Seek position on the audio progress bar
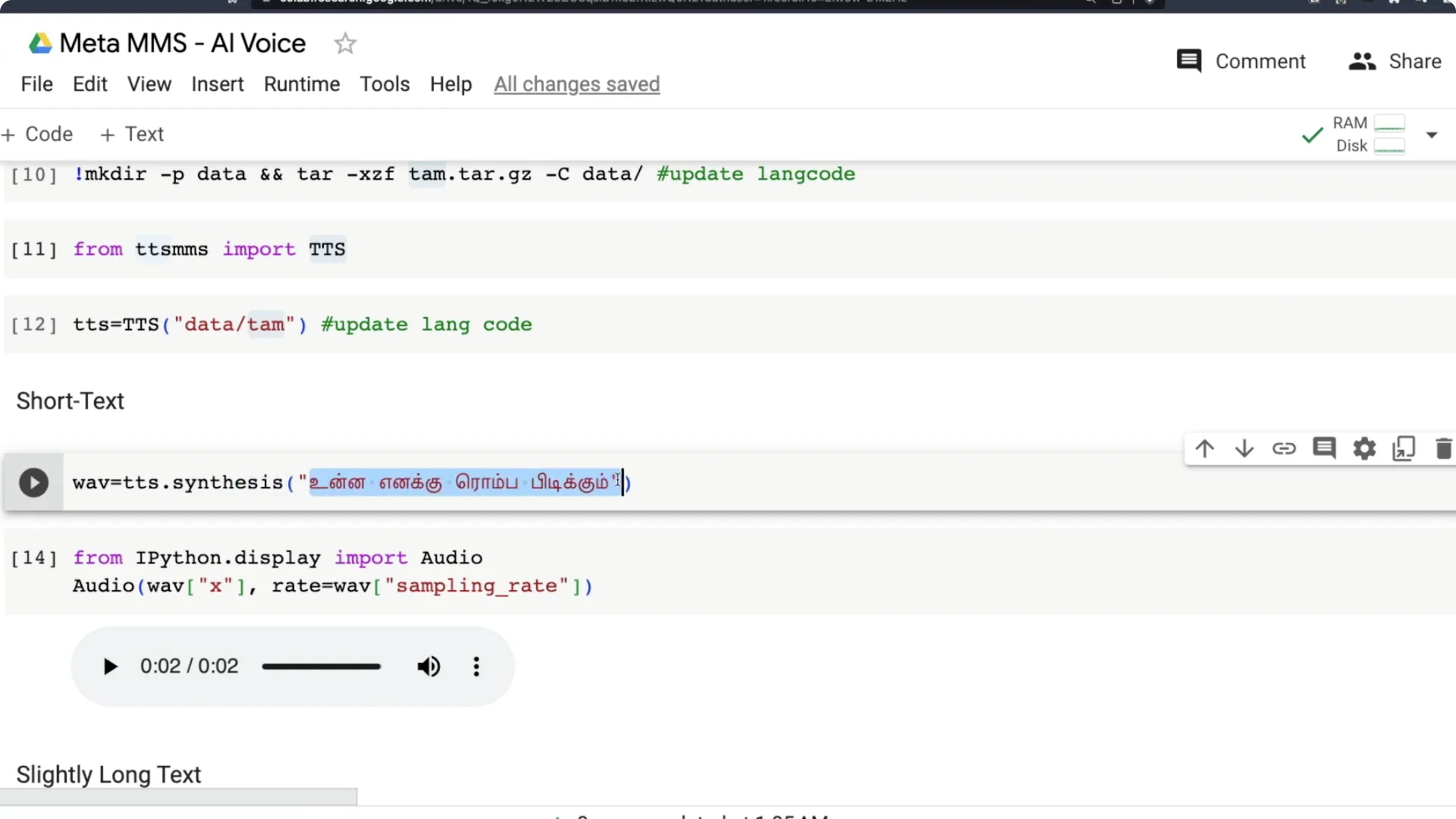This screenshot has height=819, width=1456. click(322, 667)
